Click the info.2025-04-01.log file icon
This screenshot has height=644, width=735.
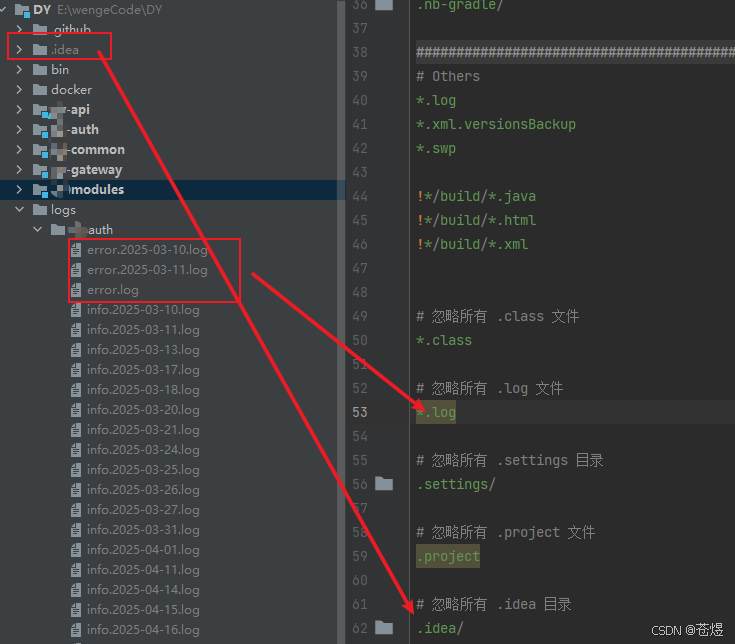point(76,550)
